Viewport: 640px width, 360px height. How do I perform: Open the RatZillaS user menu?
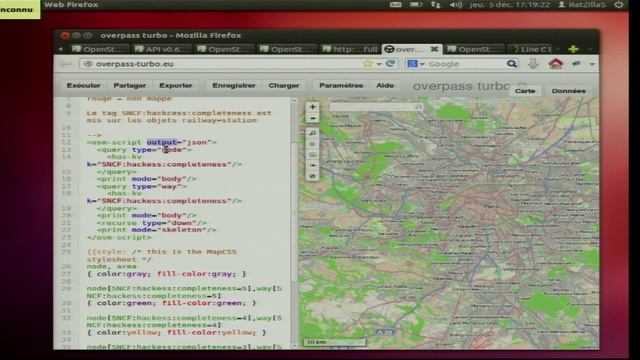pyautogui.click(x=582, y=4)
